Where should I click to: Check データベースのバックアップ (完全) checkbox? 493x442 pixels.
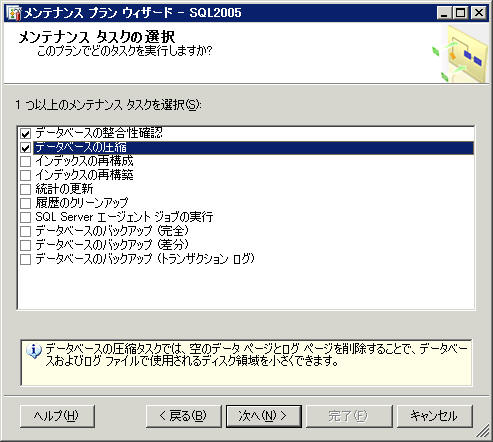pyautogui.click(x=26, y=231)
